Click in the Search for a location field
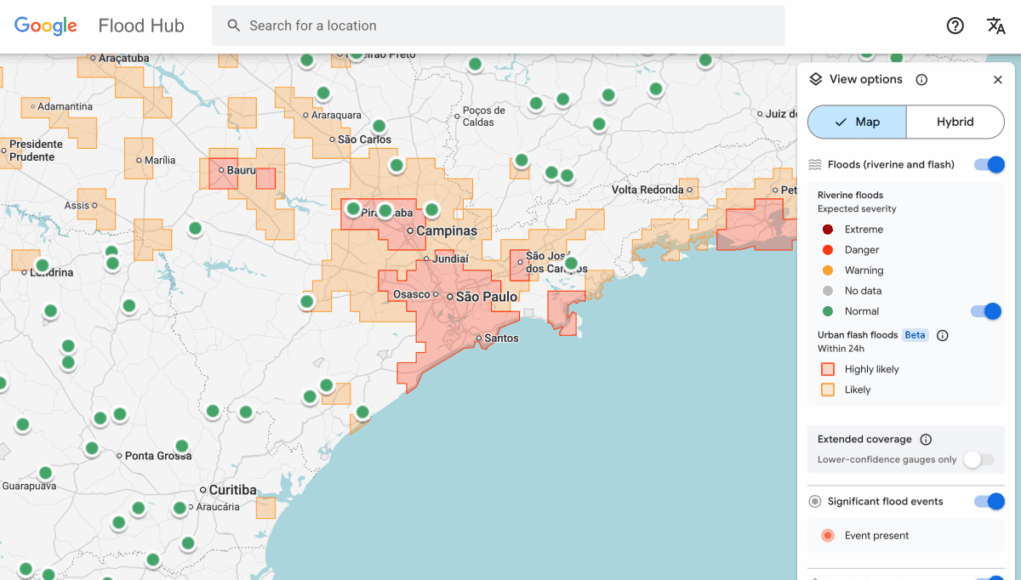The image size is (1021, 580). tap(500, 26)
